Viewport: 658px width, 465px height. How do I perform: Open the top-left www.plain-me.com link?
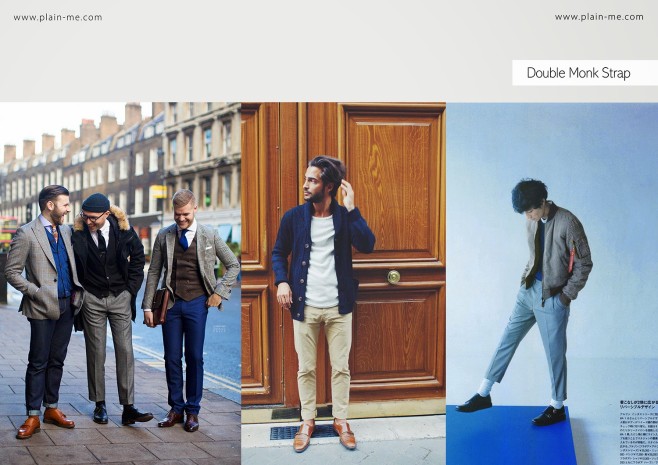pyautogui.click(x=58, y=17)
